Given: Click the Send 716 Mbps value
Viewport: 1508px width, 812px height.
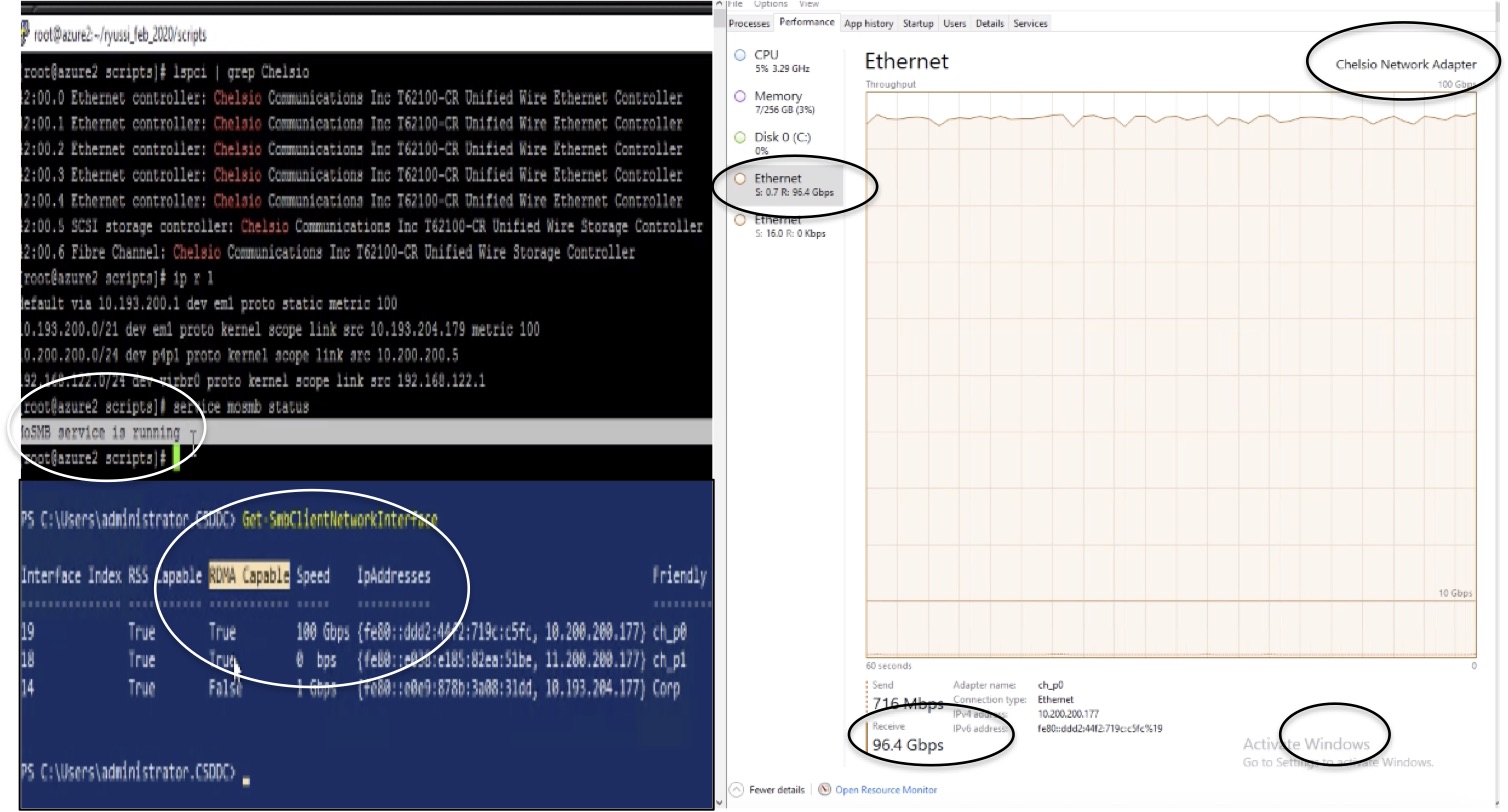Looking at the screenshot, I should click(908, 704).
